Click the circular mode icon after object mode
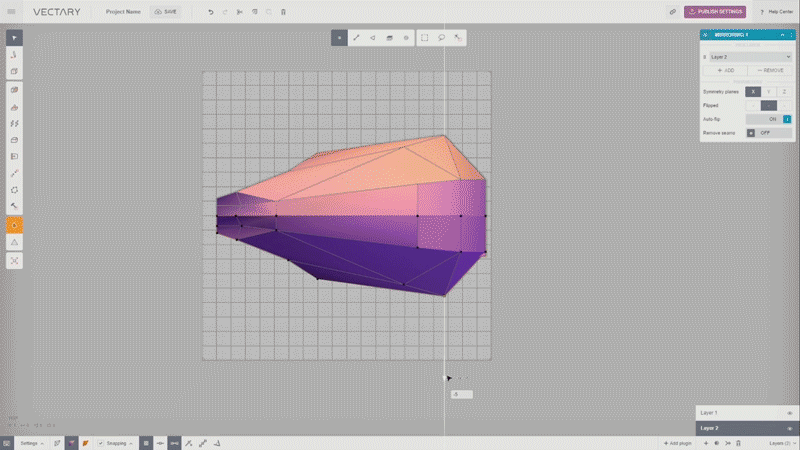This screenshot has width=800, height=450. tap(406, 38)
